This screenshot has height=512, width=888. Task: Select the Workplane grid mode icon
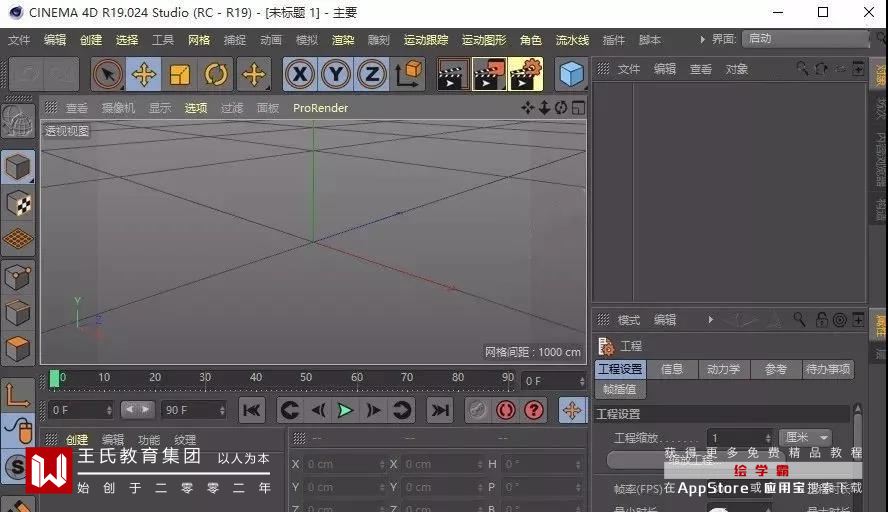(18, 239)
